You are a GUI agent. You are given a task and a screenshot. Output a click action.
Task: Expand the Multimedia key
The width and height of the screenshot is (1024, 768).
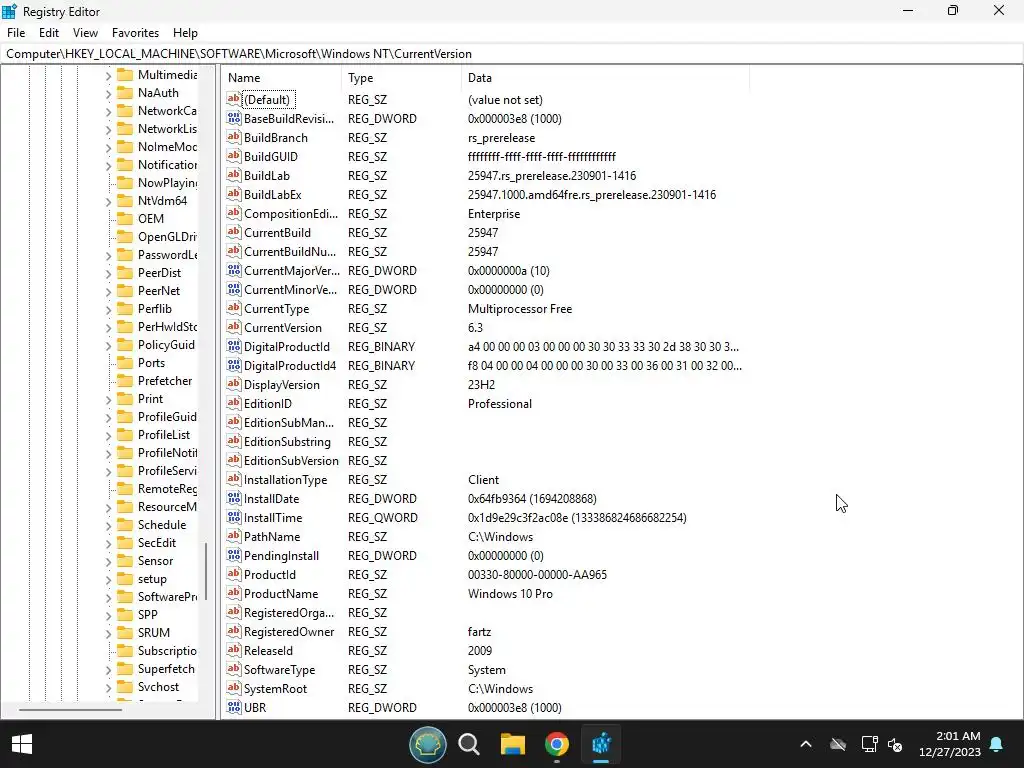tap(108, 76)
